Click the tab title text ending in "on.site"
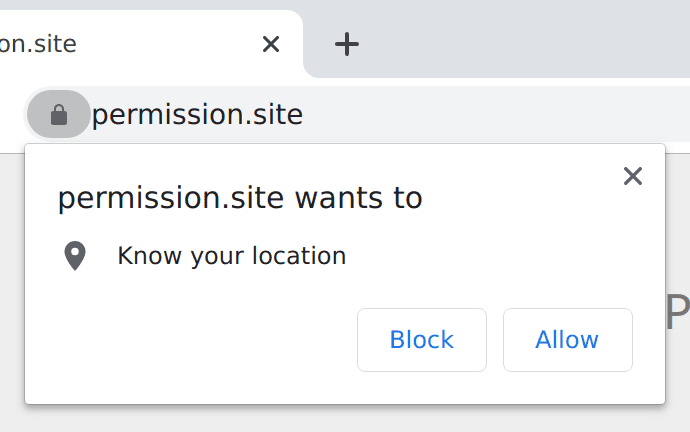The height and width of the screenshot is (432, 690). point(40,44)
